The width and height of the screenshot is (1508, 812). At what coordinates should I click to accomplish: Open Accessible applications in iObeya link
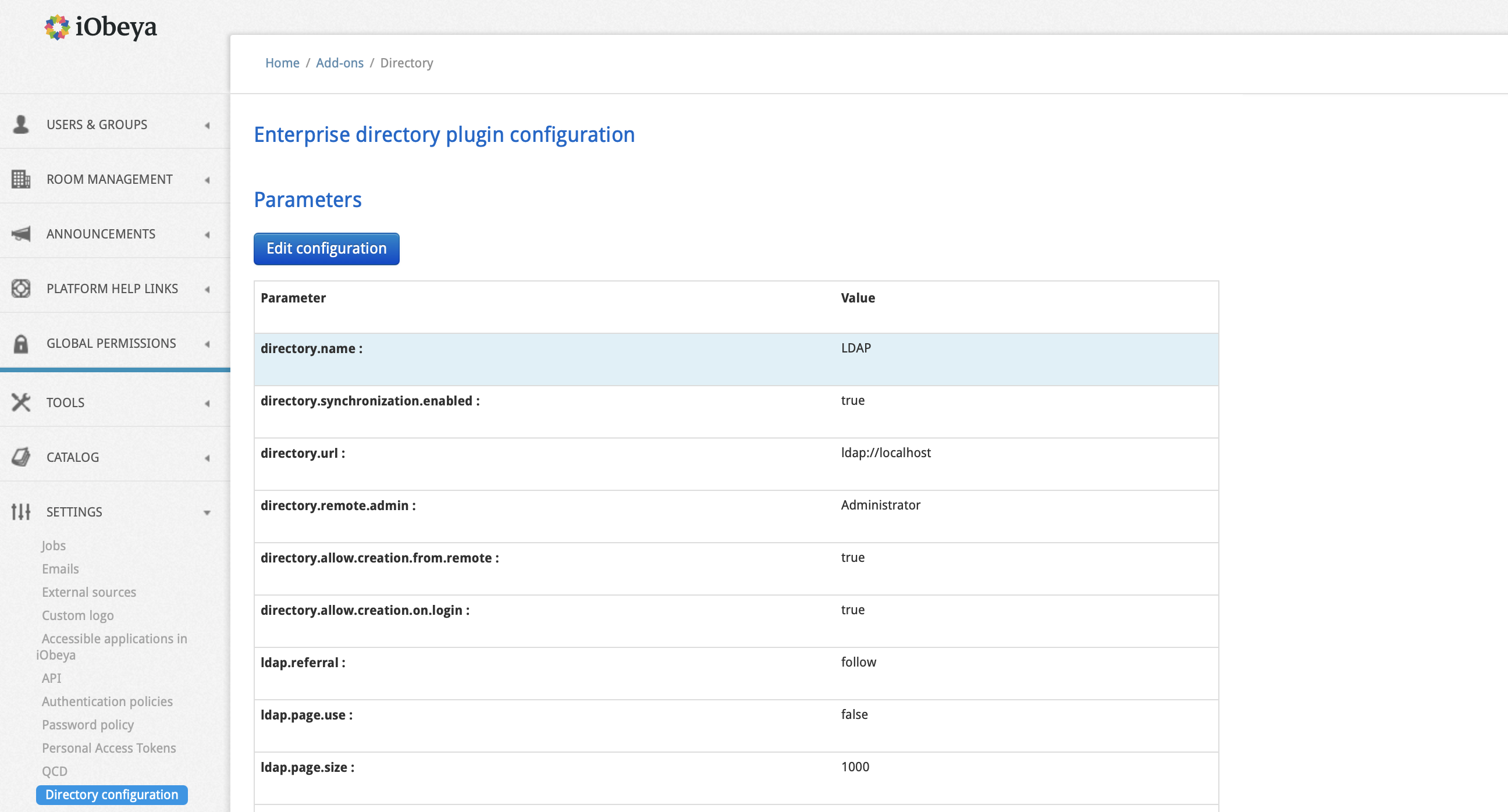pos(112,647)
